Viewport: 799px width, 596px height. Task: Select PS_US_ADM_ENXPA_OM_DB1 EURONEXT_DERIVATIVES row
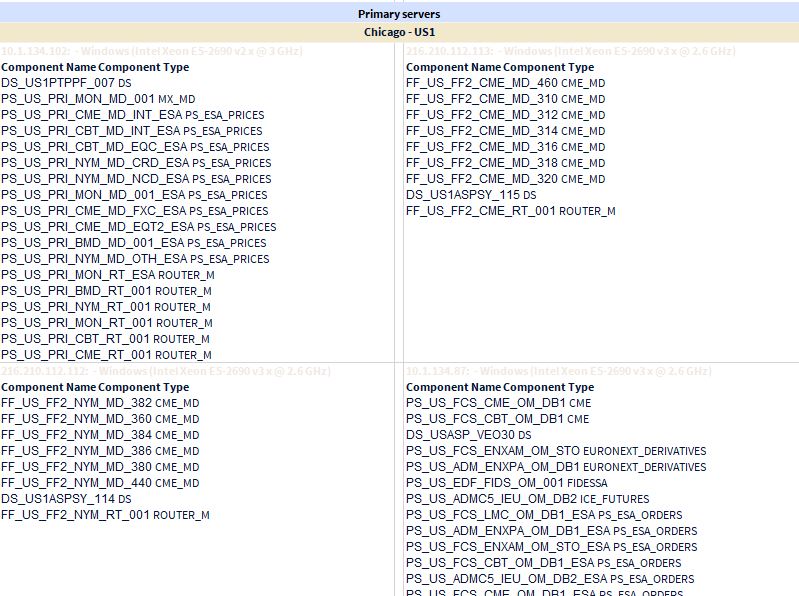coord(556,467)
